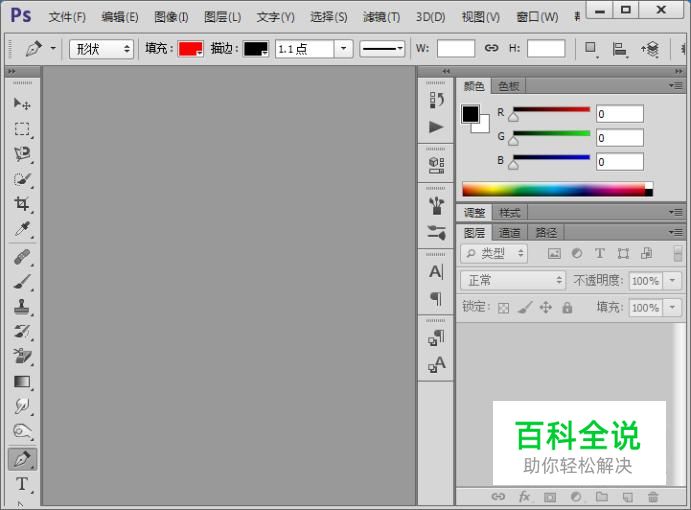
Task: Switch to the 色板 tab
Action: 508,86
